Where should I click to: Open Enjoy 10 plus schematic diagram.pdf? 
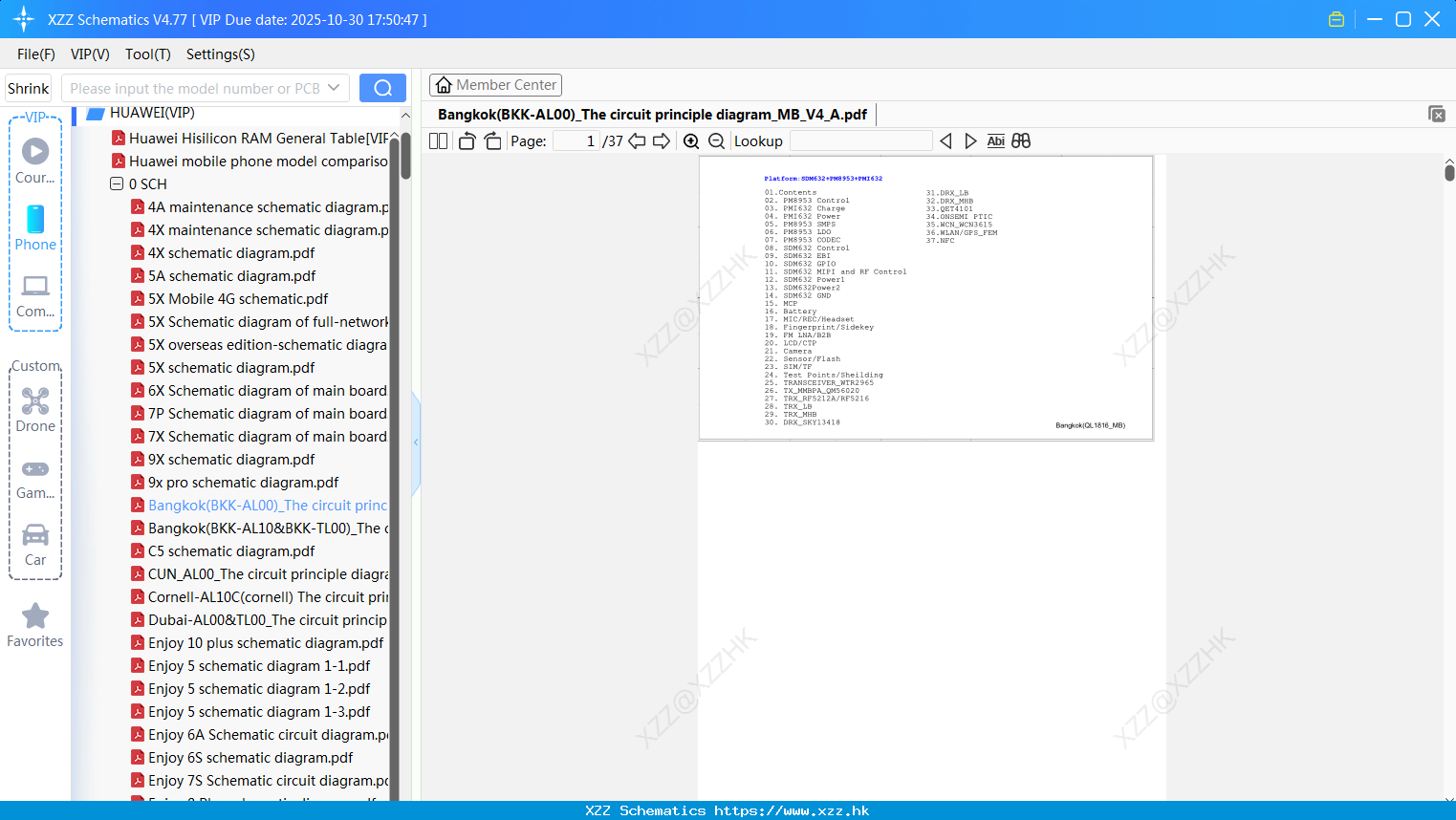click(x=266, y=643)
